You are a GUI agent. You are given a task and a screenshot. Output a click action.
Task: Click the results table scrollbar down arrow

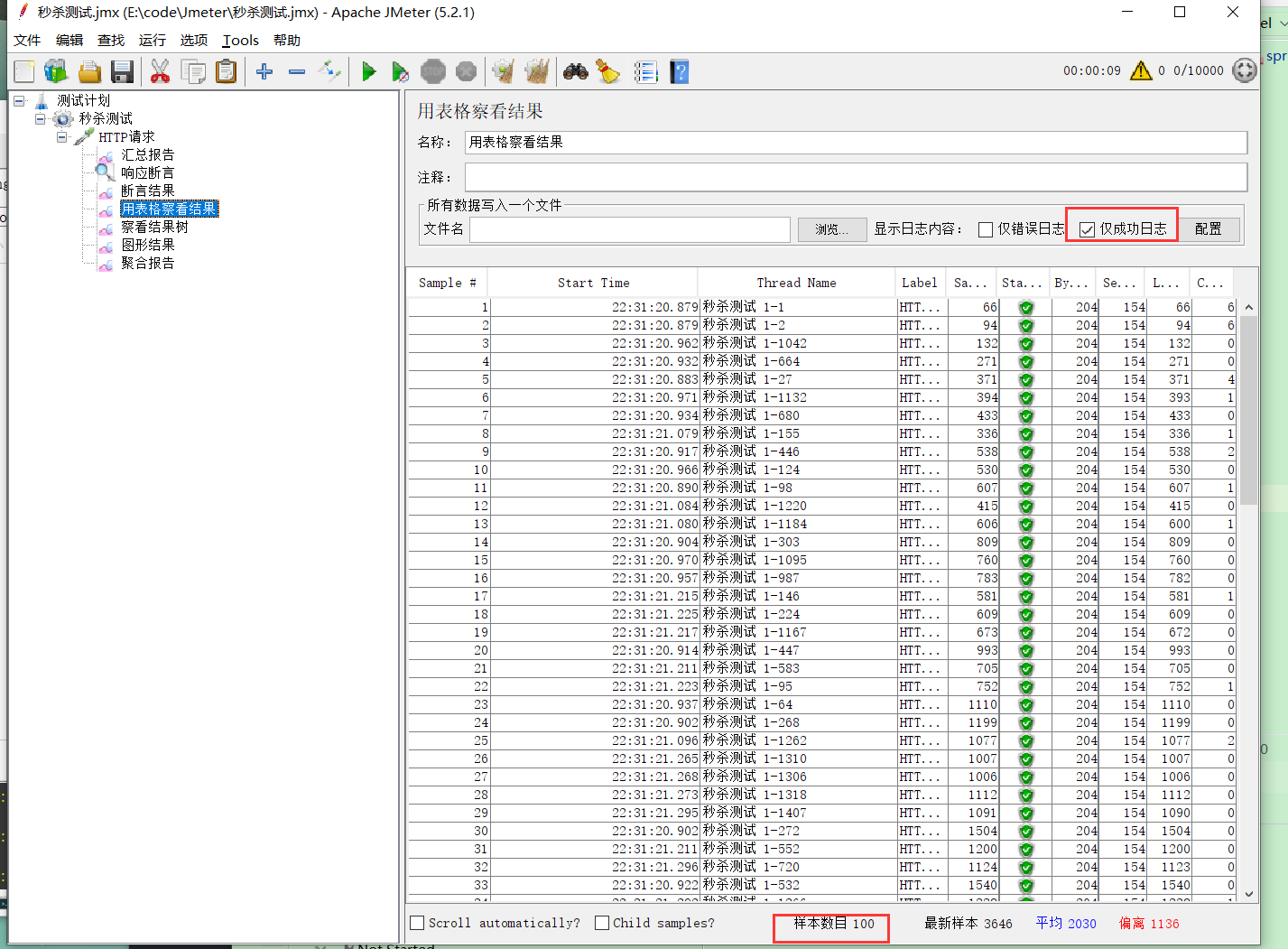click(x=1249, y=894)
